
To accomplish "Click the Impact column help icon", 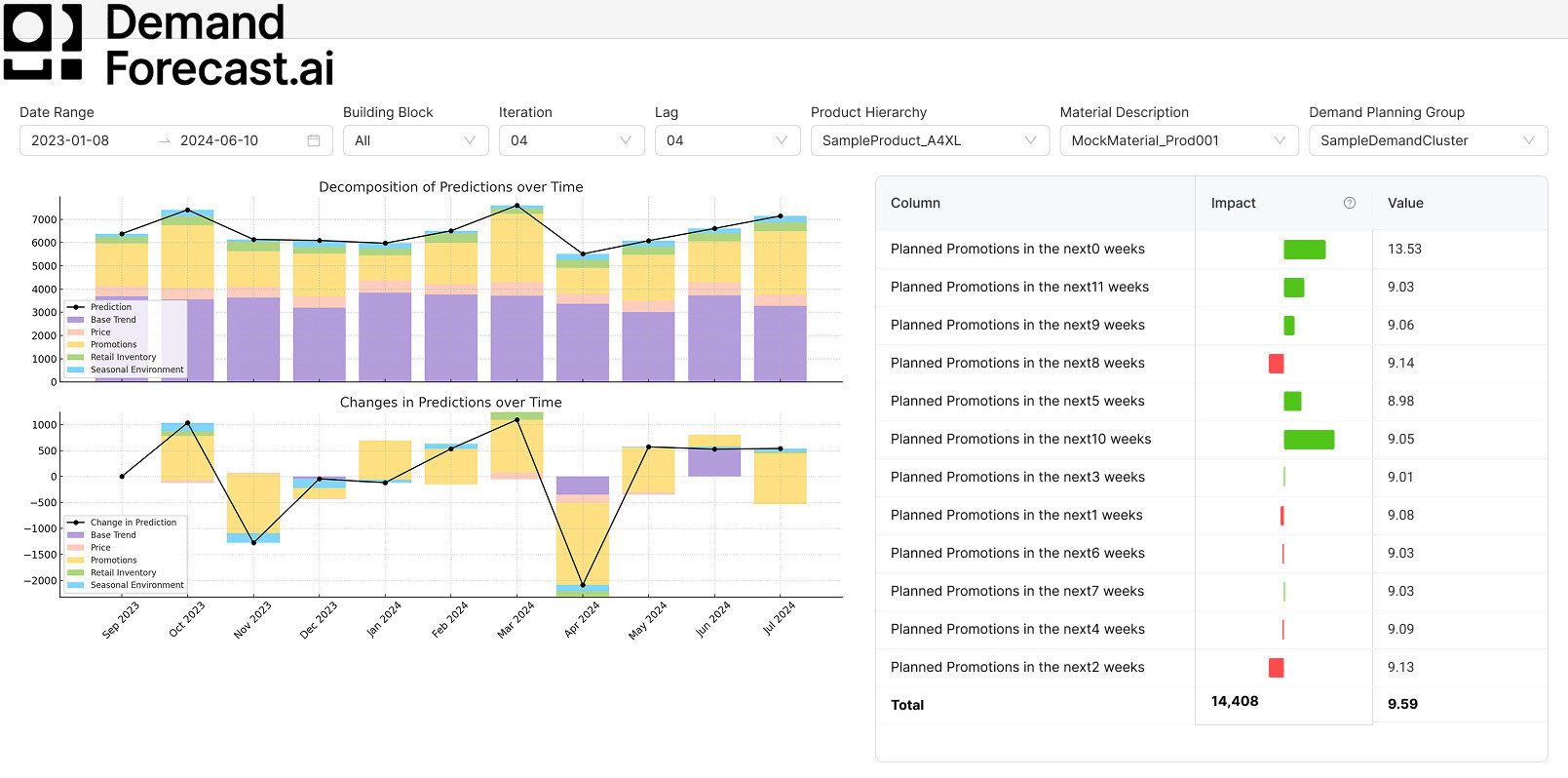I will 1350,203.
